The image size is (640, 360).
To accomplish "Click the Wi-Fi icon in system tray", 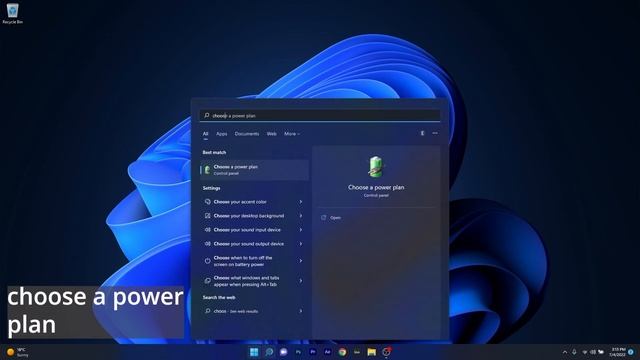I will tap(584, 352).
